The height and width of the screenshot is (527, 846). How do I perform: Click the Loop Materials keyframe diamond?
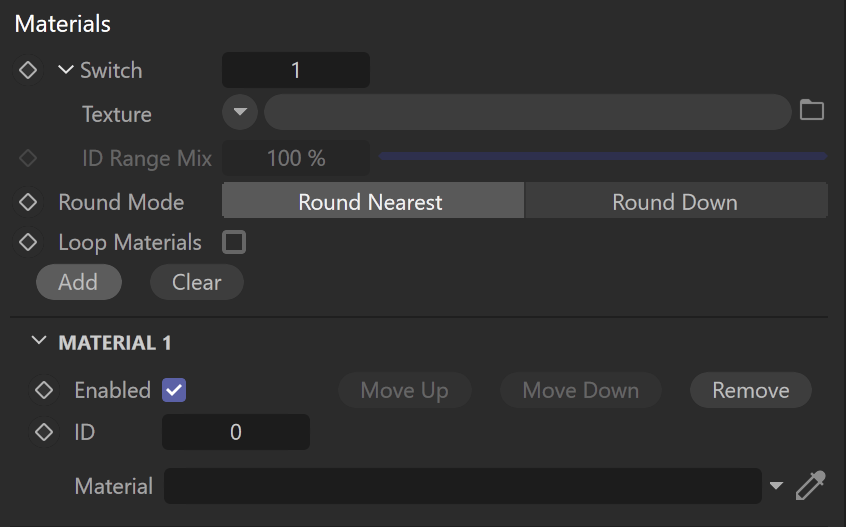coord(28,242)
